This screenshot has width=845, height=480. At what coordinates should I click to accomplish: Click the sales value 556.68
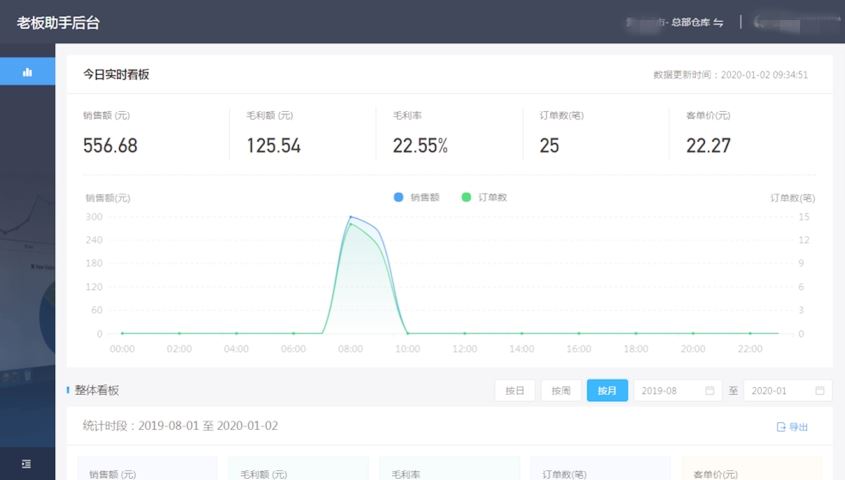coord(110,145)
